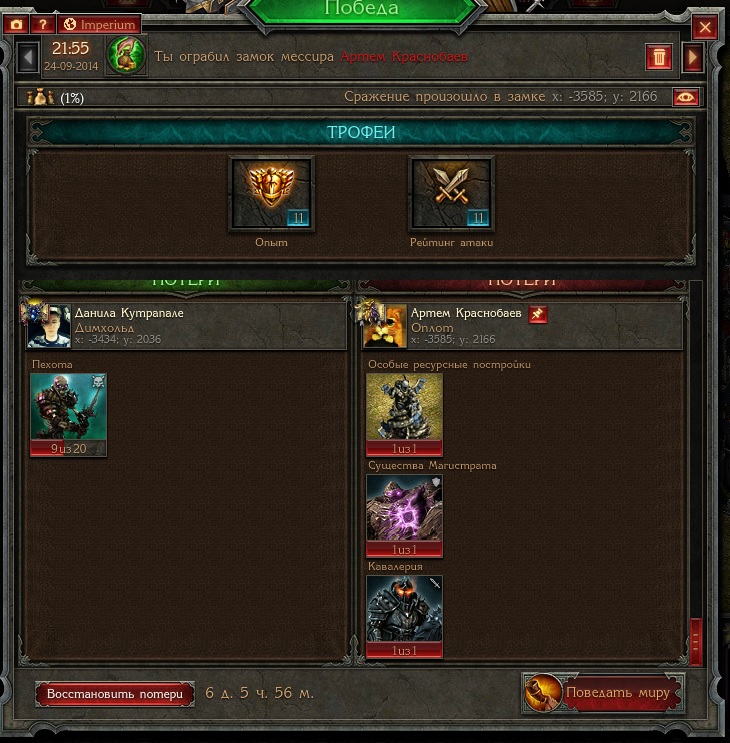Viewport: 730px width, 743px height.
Task: Click the Опыт trophy shield icon
Action: (271, 194)
